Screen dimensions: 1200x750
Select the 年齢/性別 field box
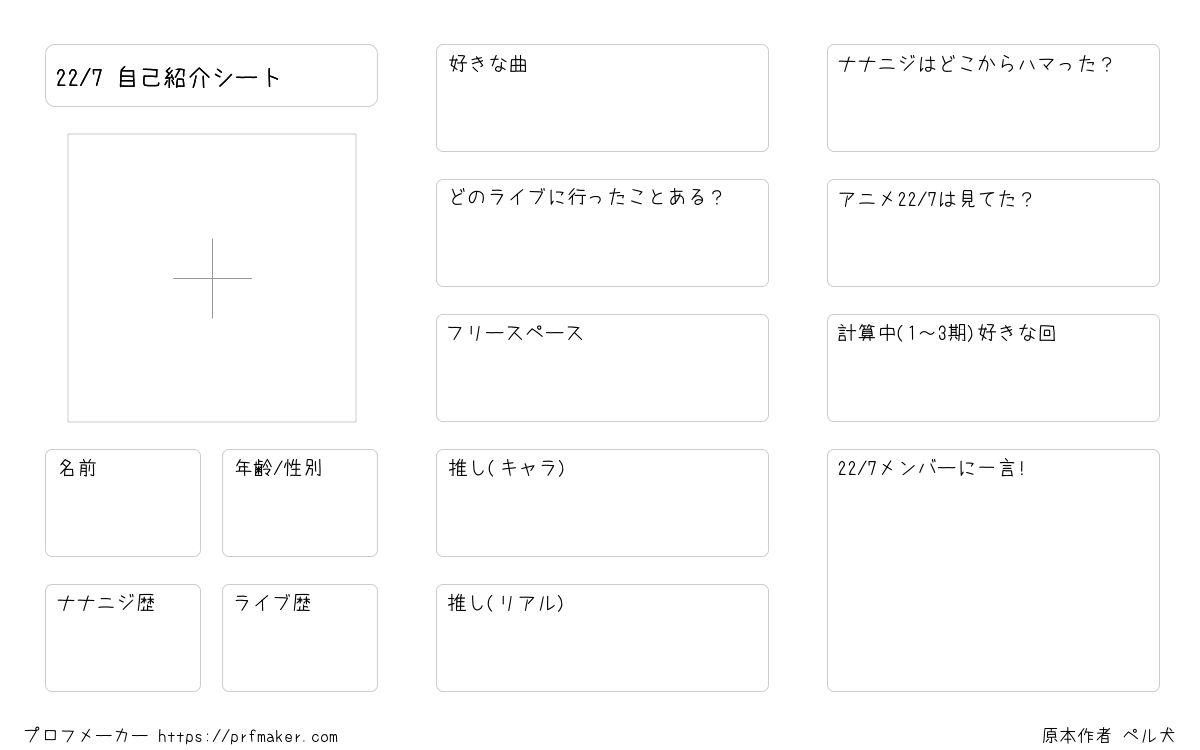[300, 503]
